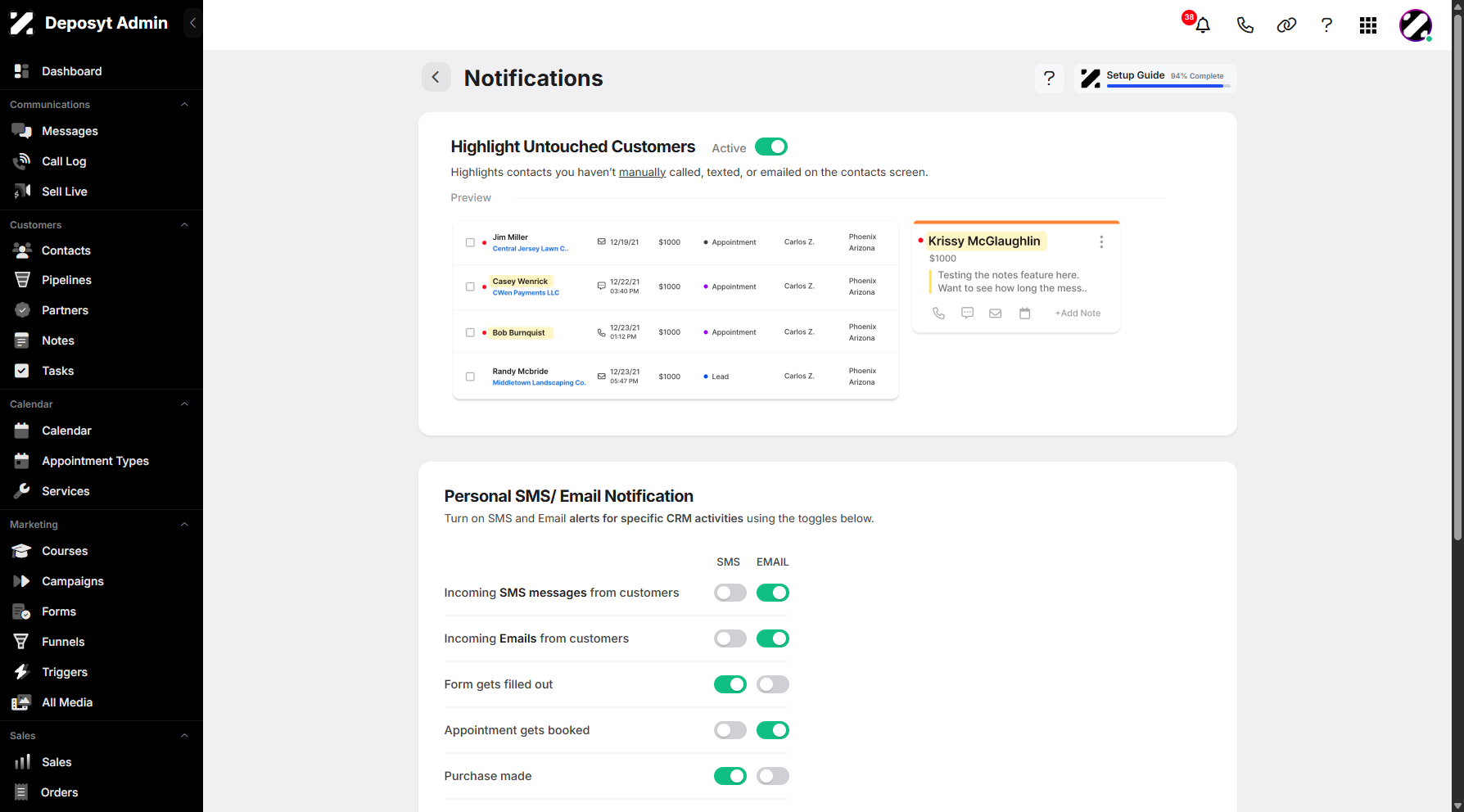The width and height of the screenshot is (1464, 812).
Task: Click the phone dialer icon in header
Action: point(1245,25)
